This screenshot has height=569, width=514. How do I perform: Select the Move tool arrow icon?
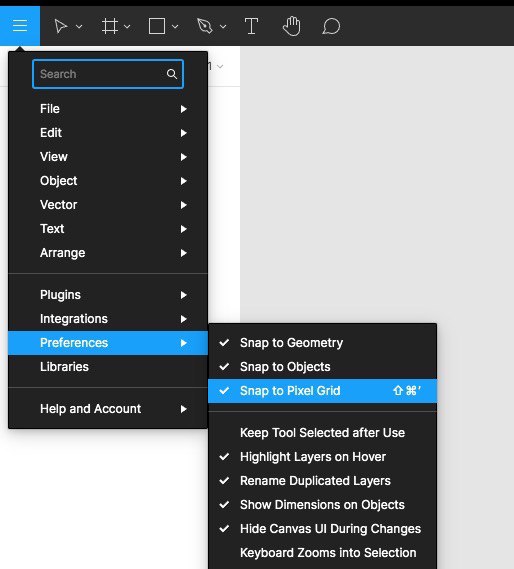[61, 26]
